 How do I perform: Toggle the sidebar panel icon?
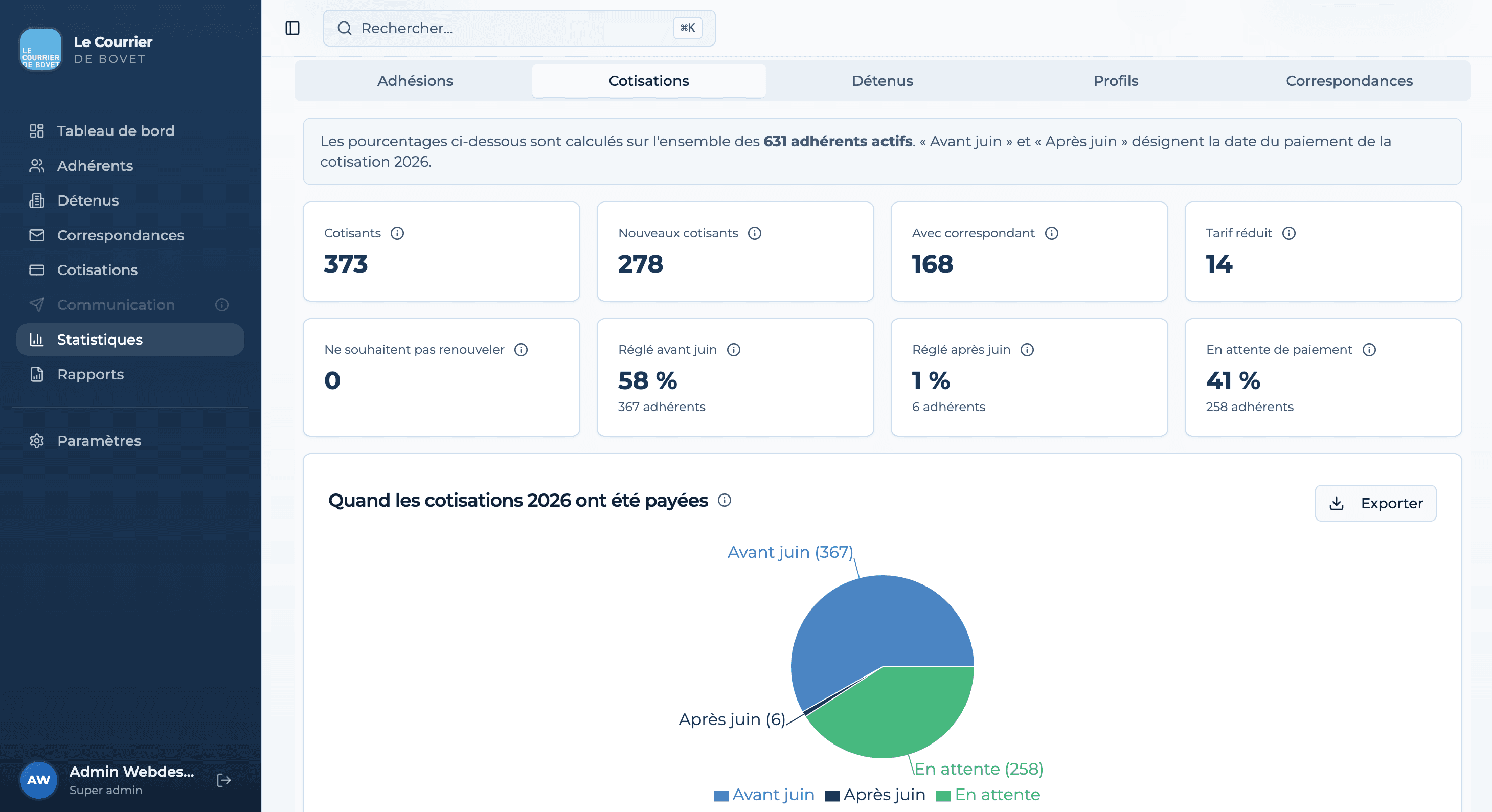click(x=292, y=28)
